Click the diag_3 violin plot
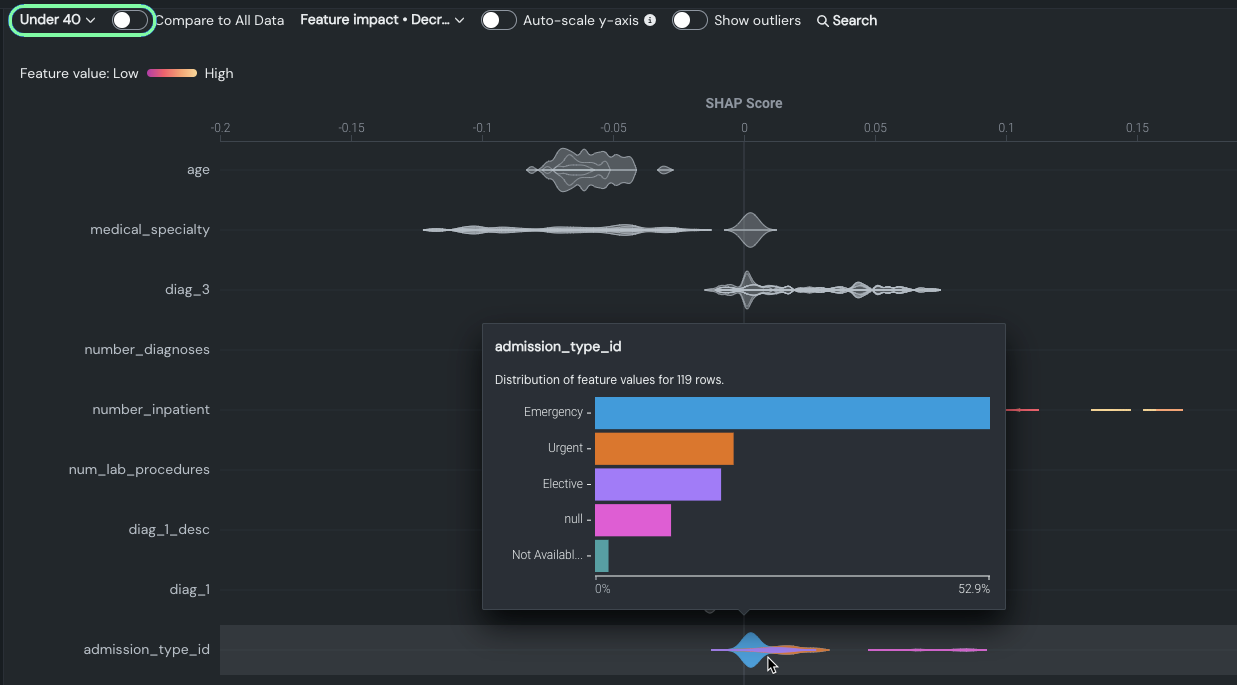 820,290
